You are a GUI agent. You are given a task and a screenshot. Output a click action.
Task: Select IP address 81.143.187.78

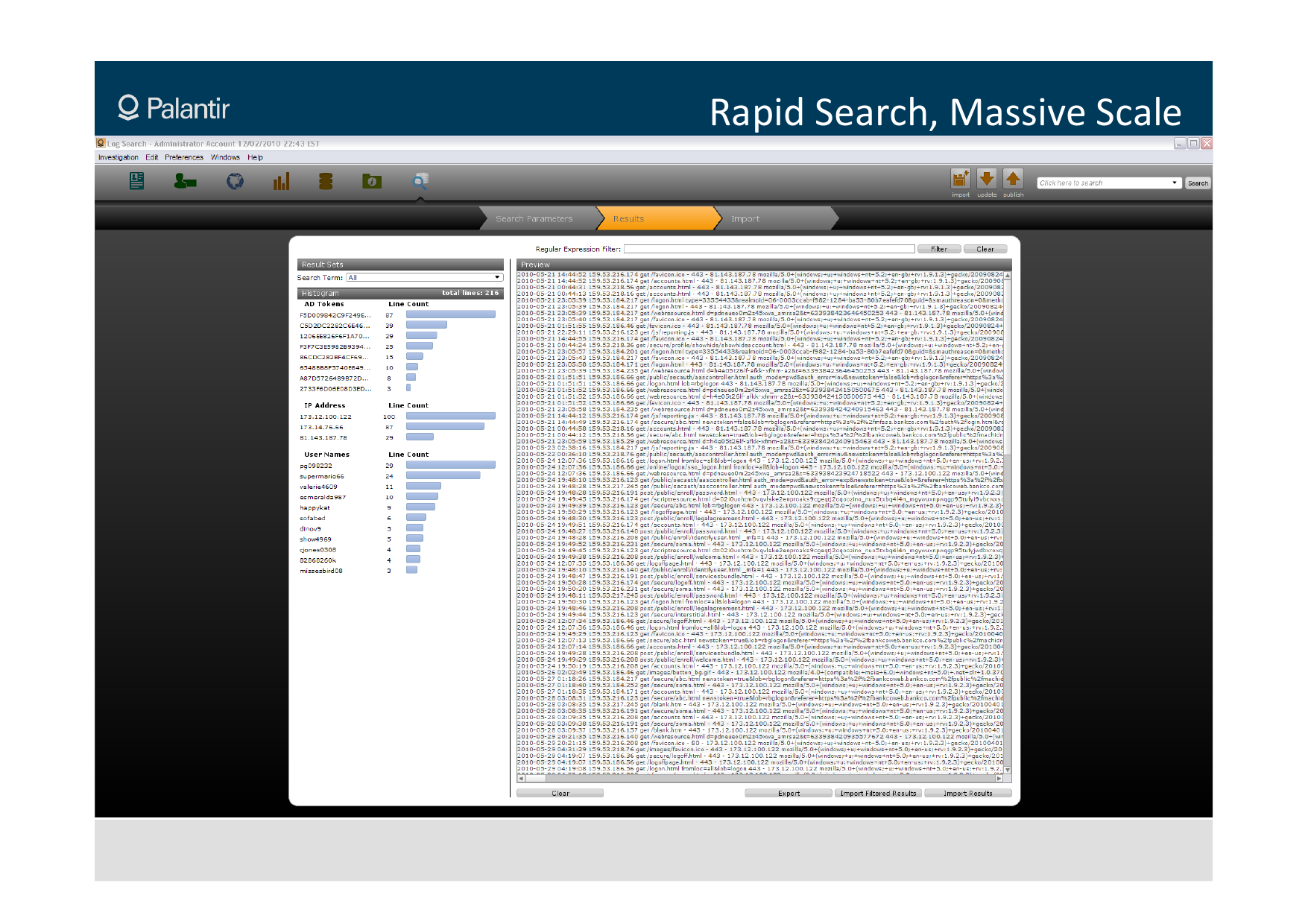[323, 437]
